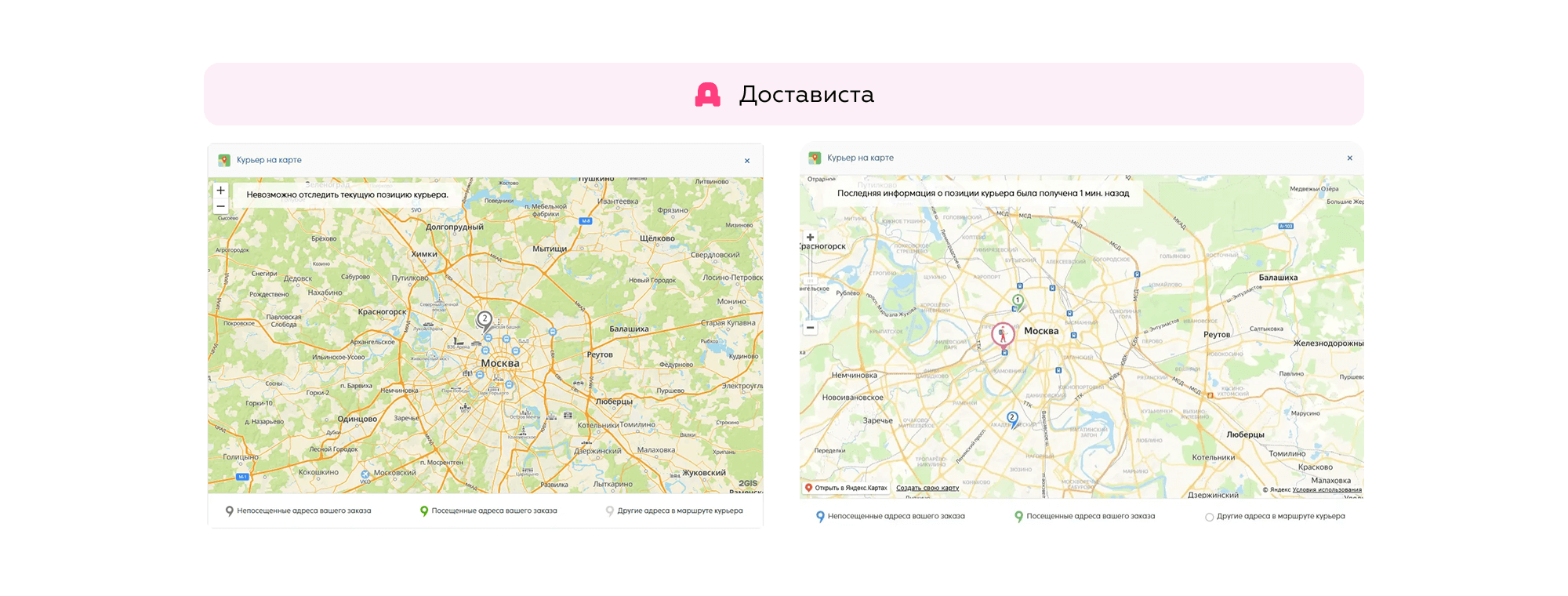Click the Люберцы label on left map
Viewport: 1568px width, 596px height.
(614, 402)
